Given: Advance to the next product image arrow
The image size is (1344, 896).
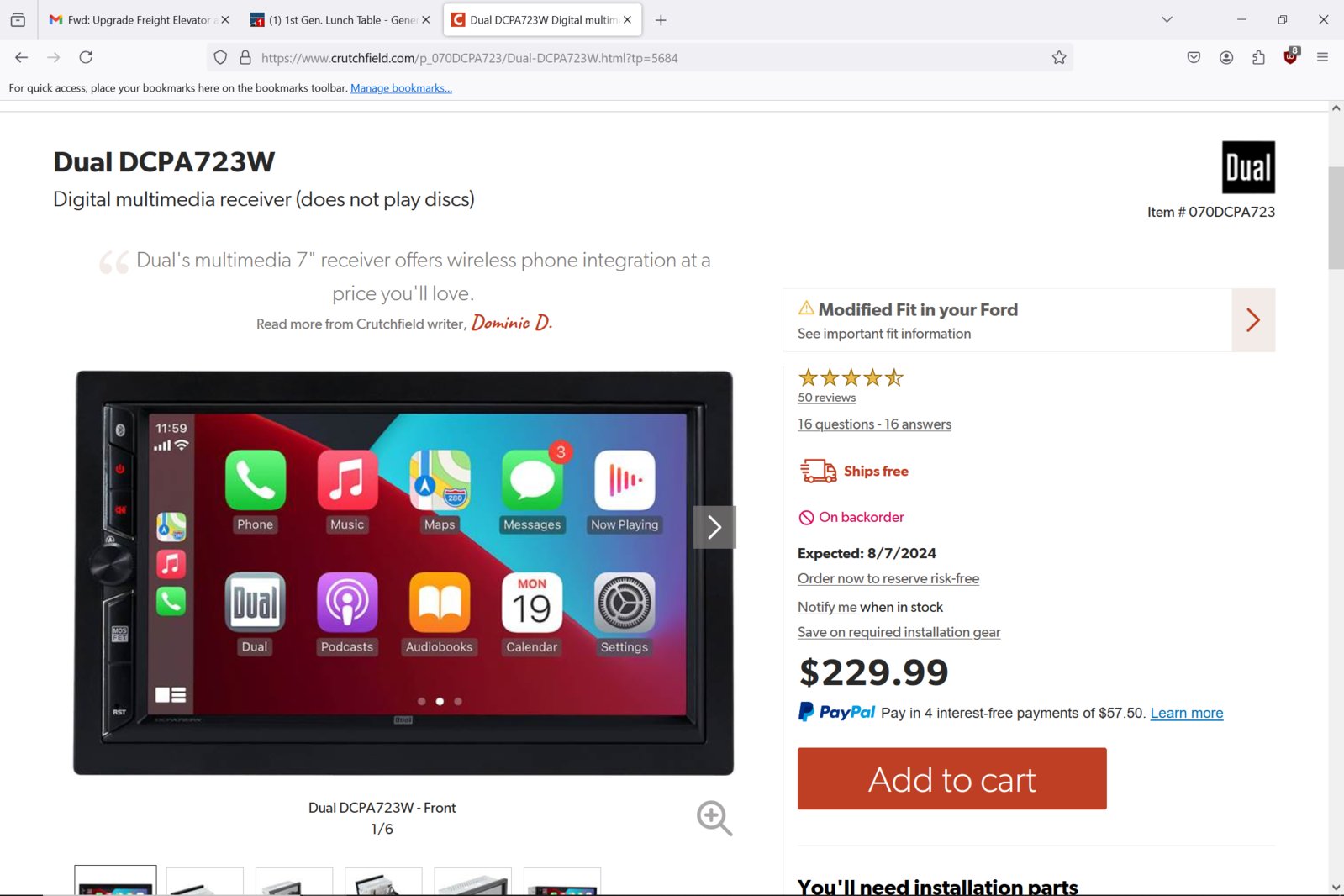Looking at the screenshot, I should pyautogui.click(x=714, y=527).
